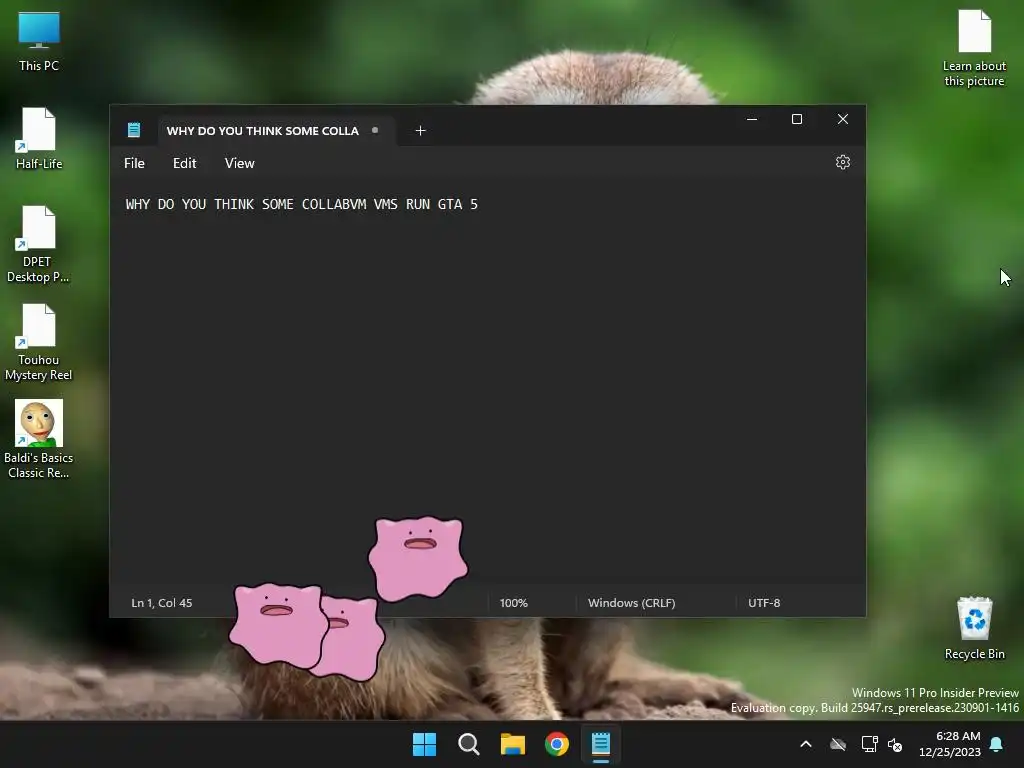Click Windows (CRLF) line ending indicator
Screen dimensions: 1024x768
pyautogui.click(x=632, y=603)
